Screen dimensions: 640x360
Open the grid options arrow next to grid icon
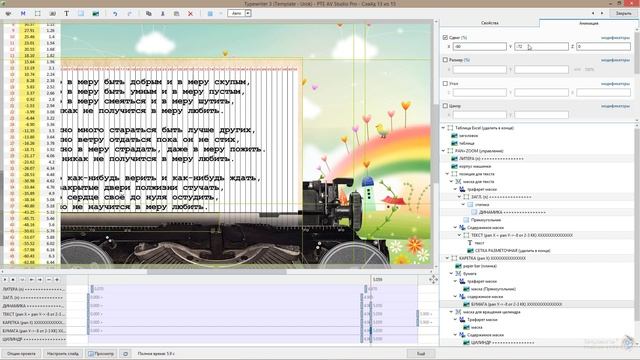(x=221, y=13)
